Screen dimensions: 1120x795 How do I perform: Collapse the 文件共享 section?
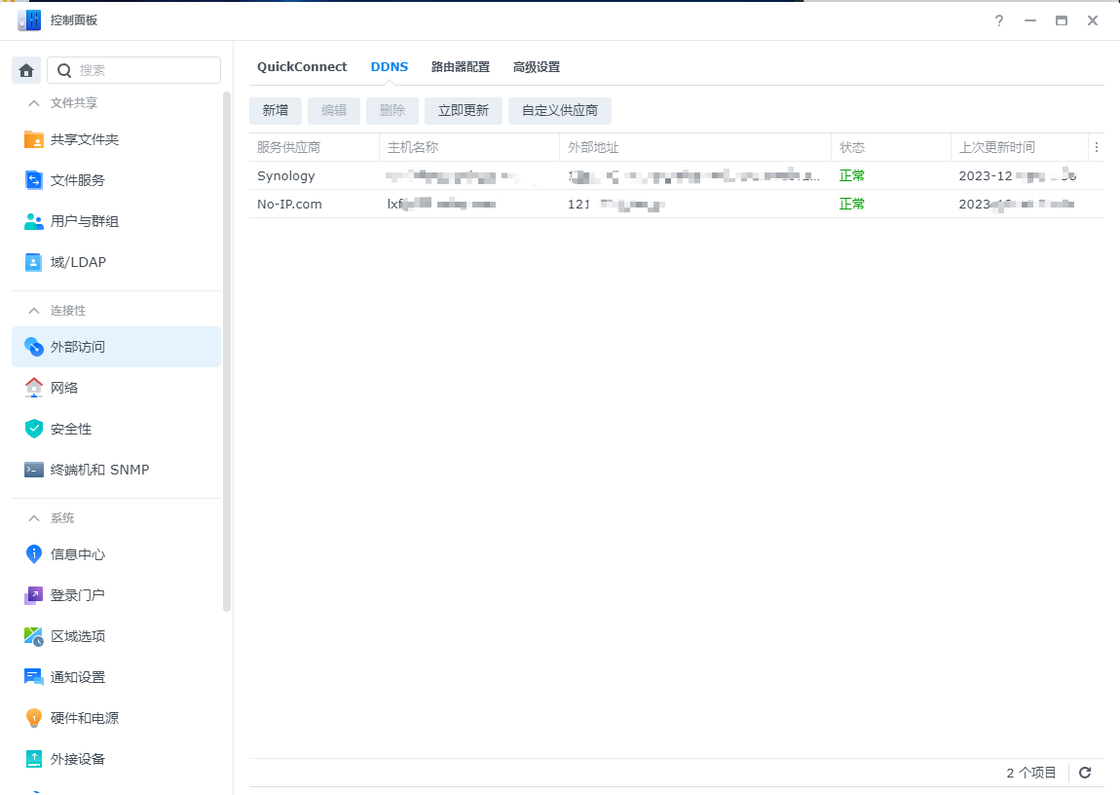coord(34,103)
